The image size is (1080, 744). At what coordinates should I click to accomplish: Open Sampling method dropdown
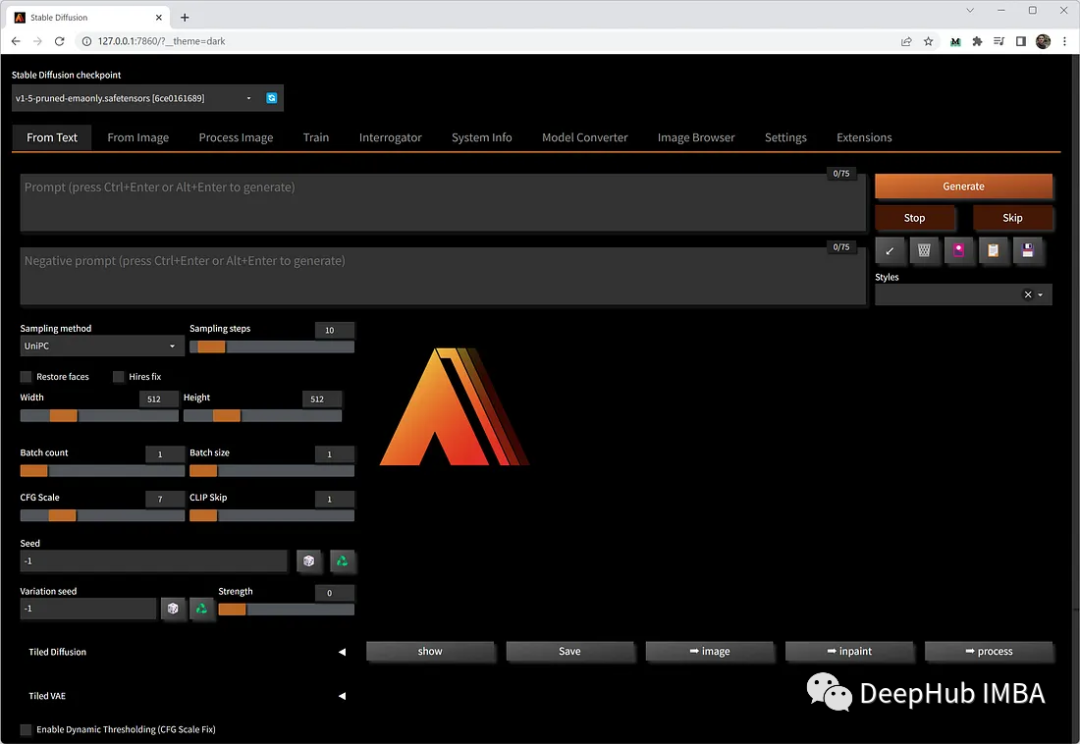tap(102, 346)
